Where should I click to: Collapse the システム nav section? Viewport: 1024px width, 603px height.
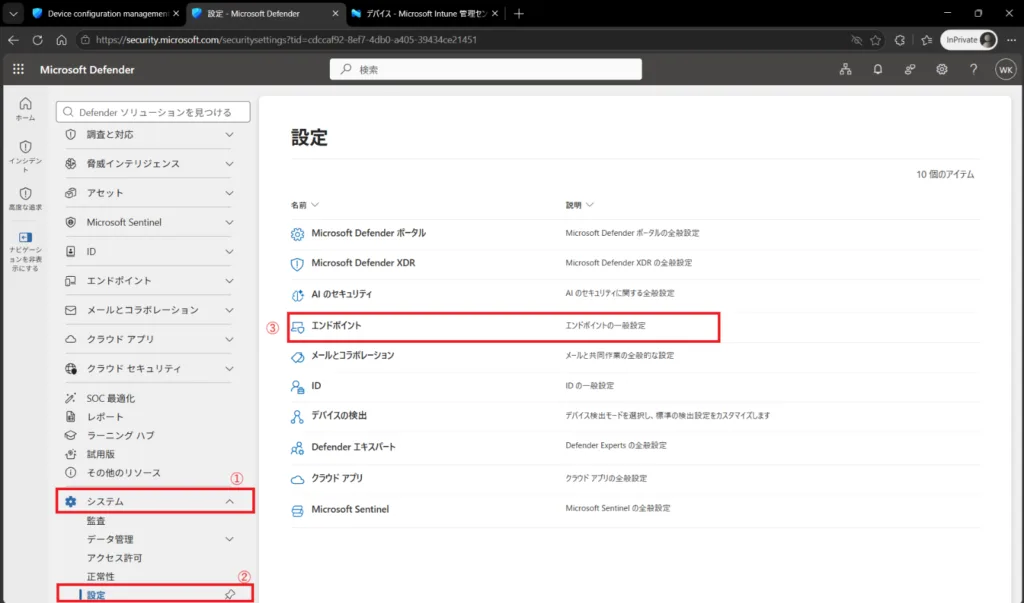(229, 502)
